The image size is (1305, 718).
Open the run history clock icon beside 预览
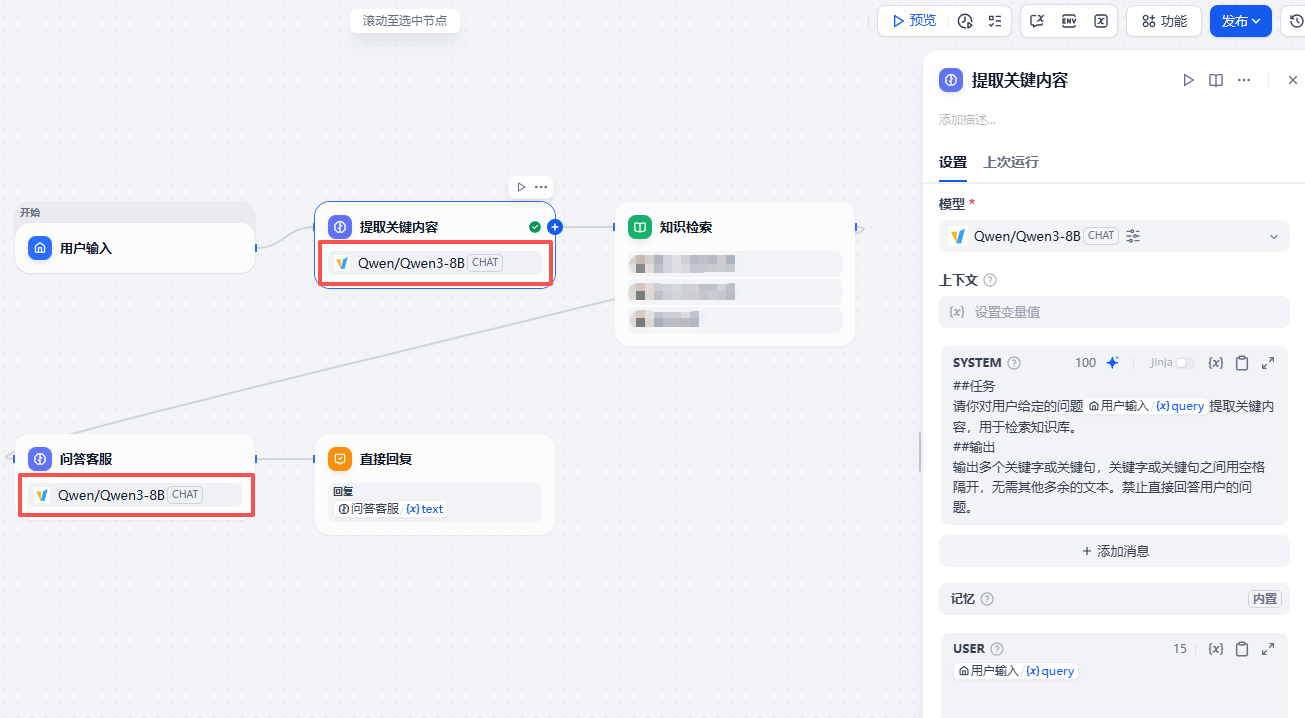tap(965, 21)
